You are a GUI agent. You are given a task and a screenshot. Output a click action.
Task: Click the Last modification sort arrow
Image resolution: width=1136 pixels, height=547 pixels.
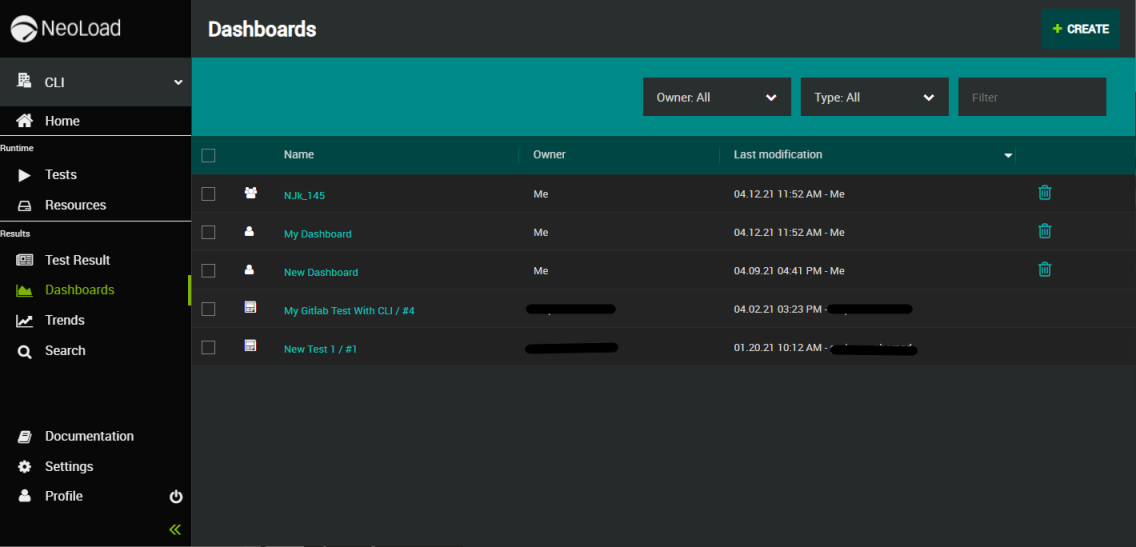pos(1008,156)
